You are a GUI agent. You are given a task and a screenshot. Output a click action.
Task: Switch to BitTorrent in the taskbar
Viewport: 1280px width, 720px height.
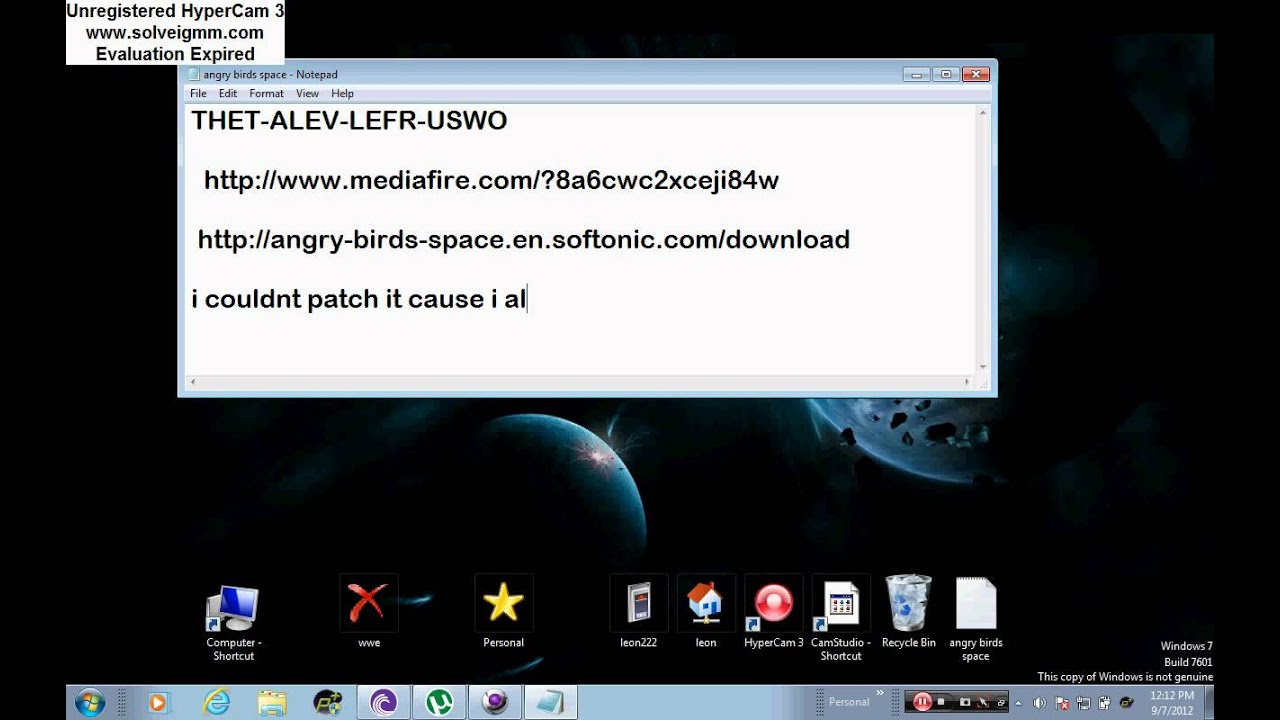coord(383,702)
